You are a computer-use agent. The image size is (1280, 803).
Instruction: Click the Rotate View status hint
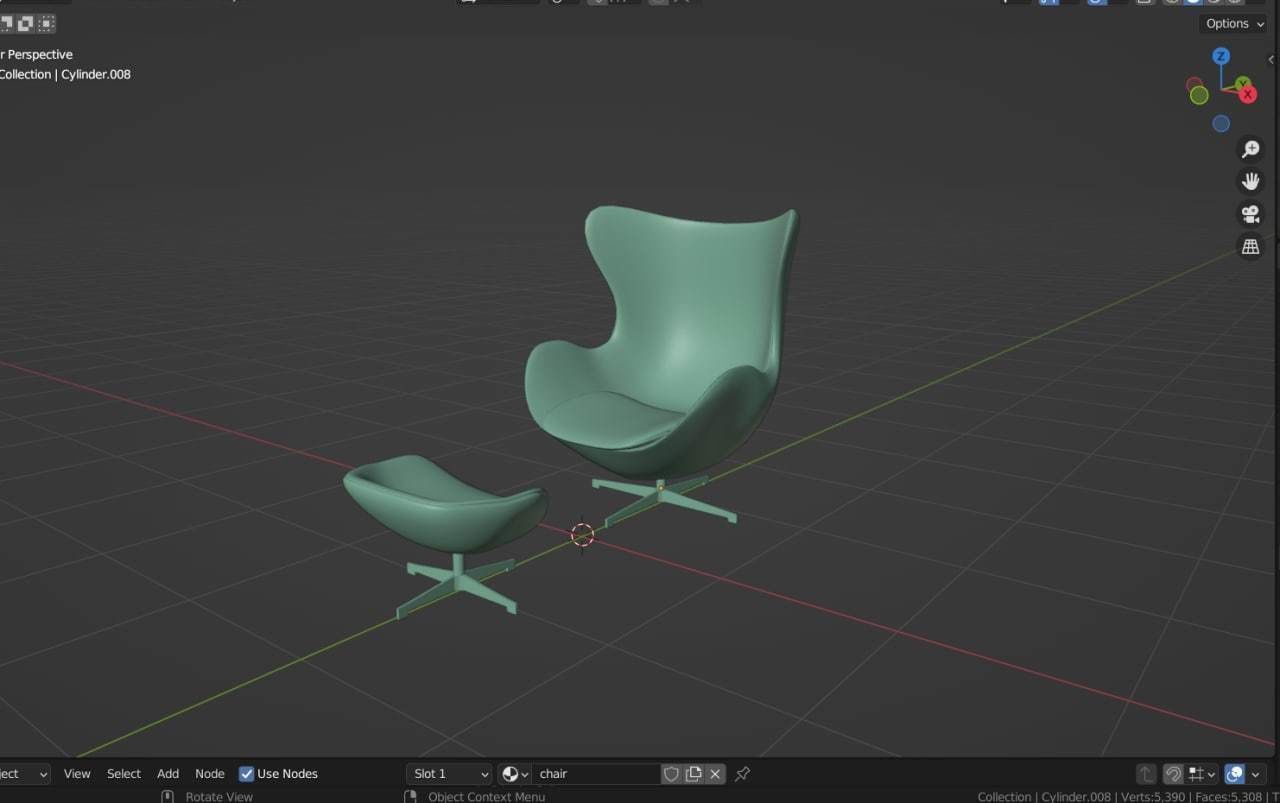[x=219, y=797]
